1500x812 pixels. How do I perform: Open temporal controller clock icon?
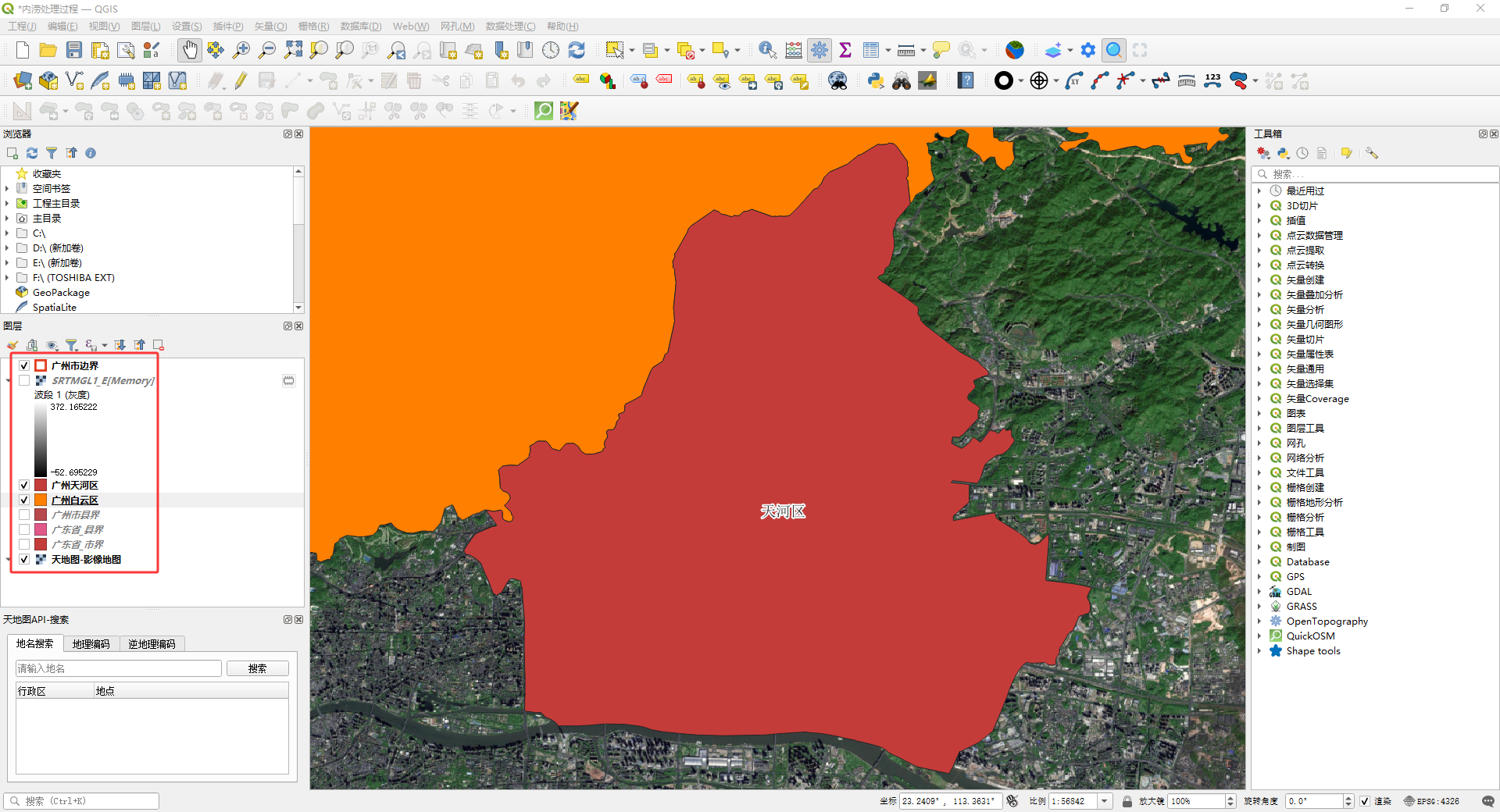pos(551,51)
